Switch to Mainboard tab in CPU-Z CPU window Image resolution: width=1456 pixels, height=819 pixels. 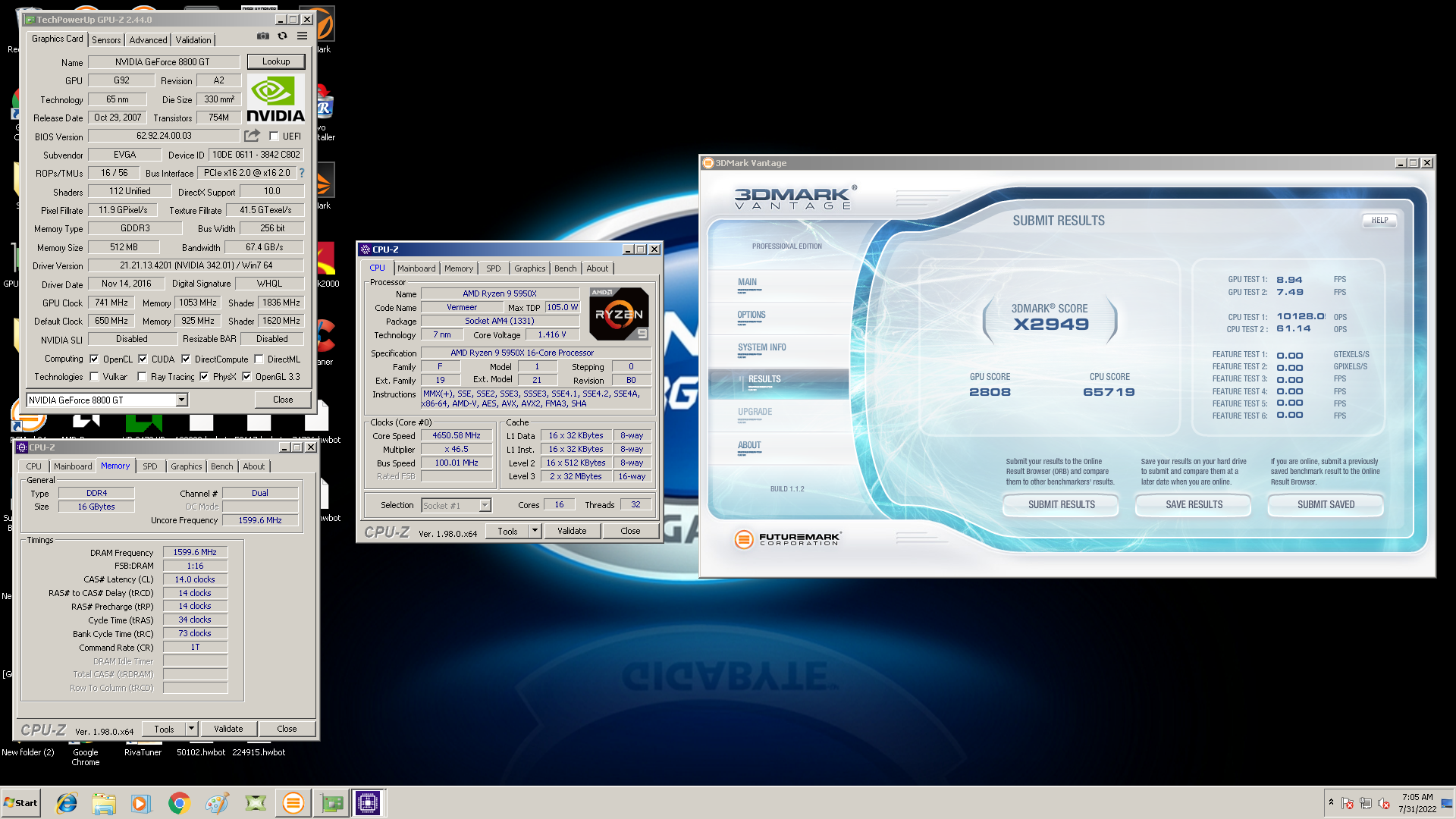(x=416, y=268)
